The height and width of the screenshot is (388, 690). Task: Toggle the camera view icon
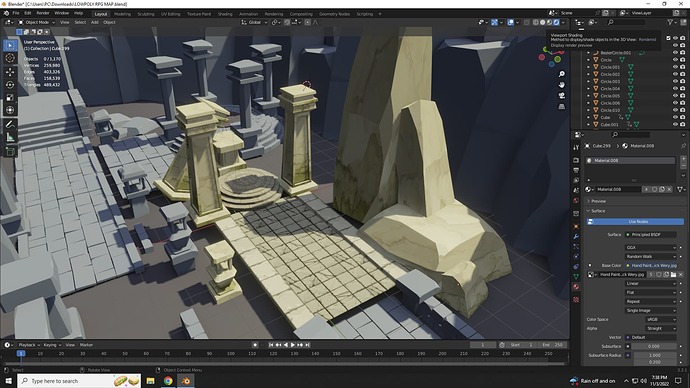coord(562,95)
